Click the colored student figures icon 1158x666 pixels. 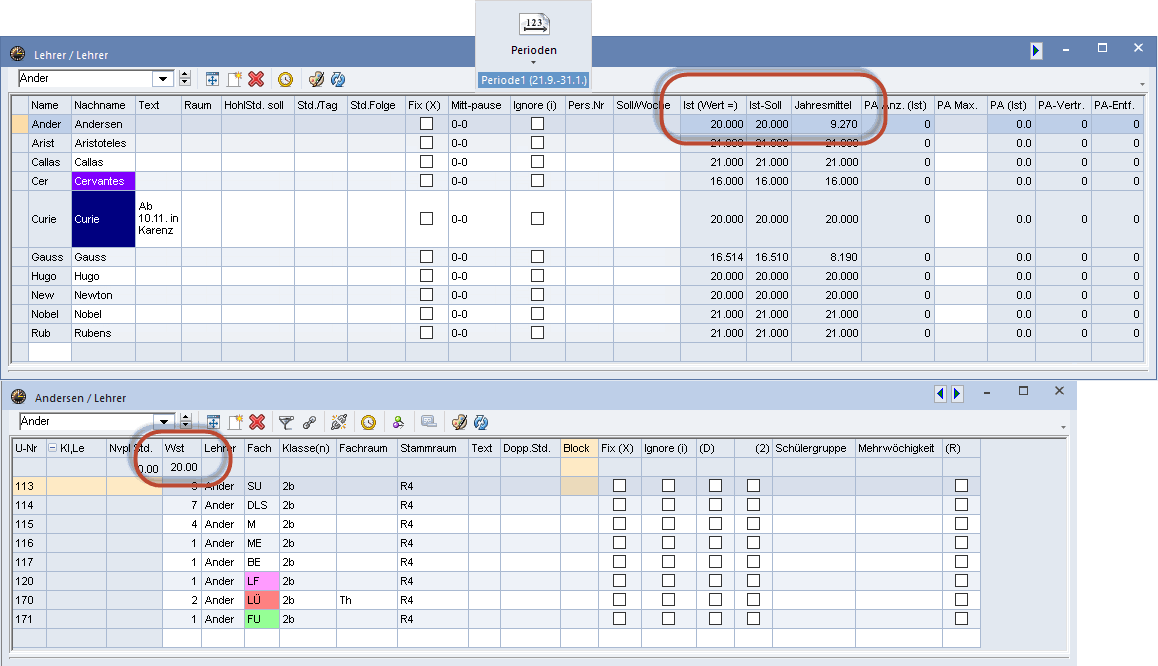(x=398, y=422)
